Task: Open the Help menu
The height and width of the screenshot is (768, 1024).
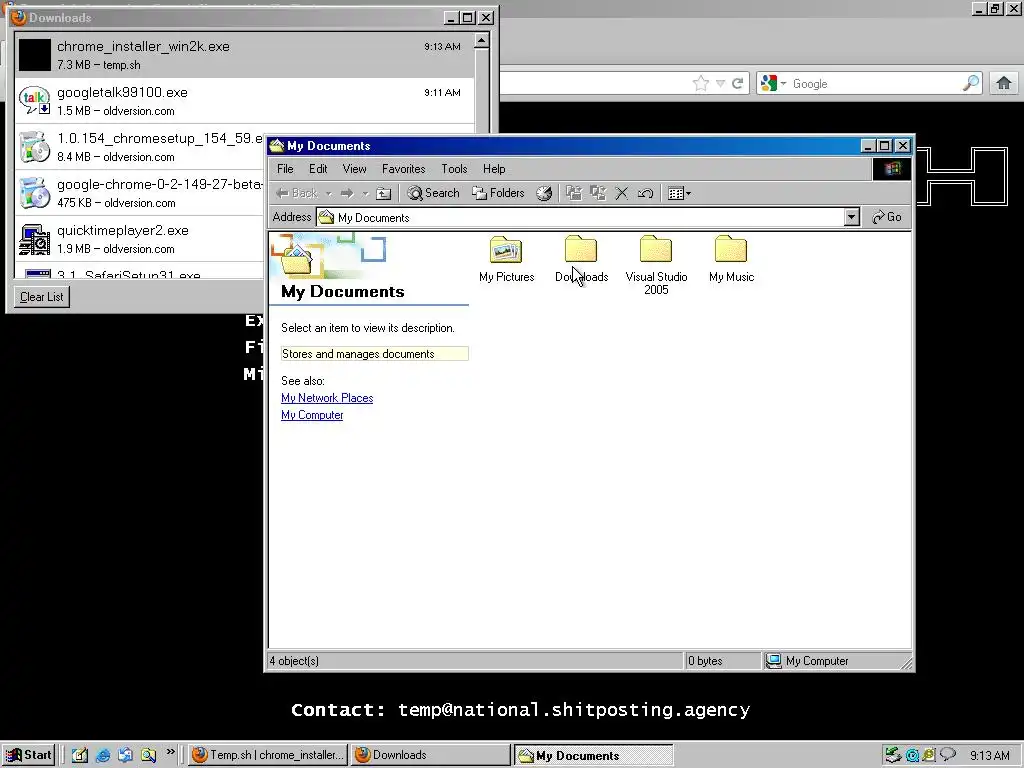Action: coord(494,169)
